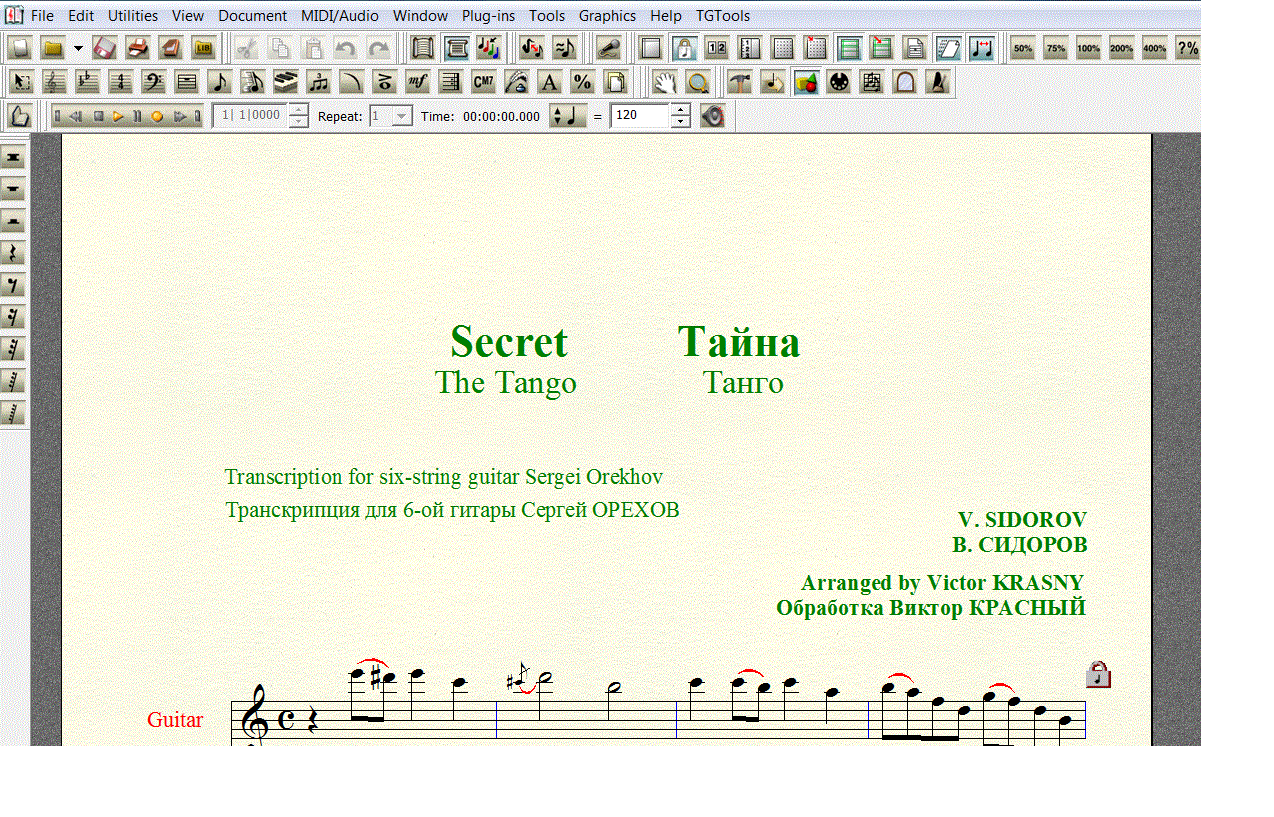Set zoom to 200%
The height and width of the screenshot is (817, 1274).
coord(1121,47)
